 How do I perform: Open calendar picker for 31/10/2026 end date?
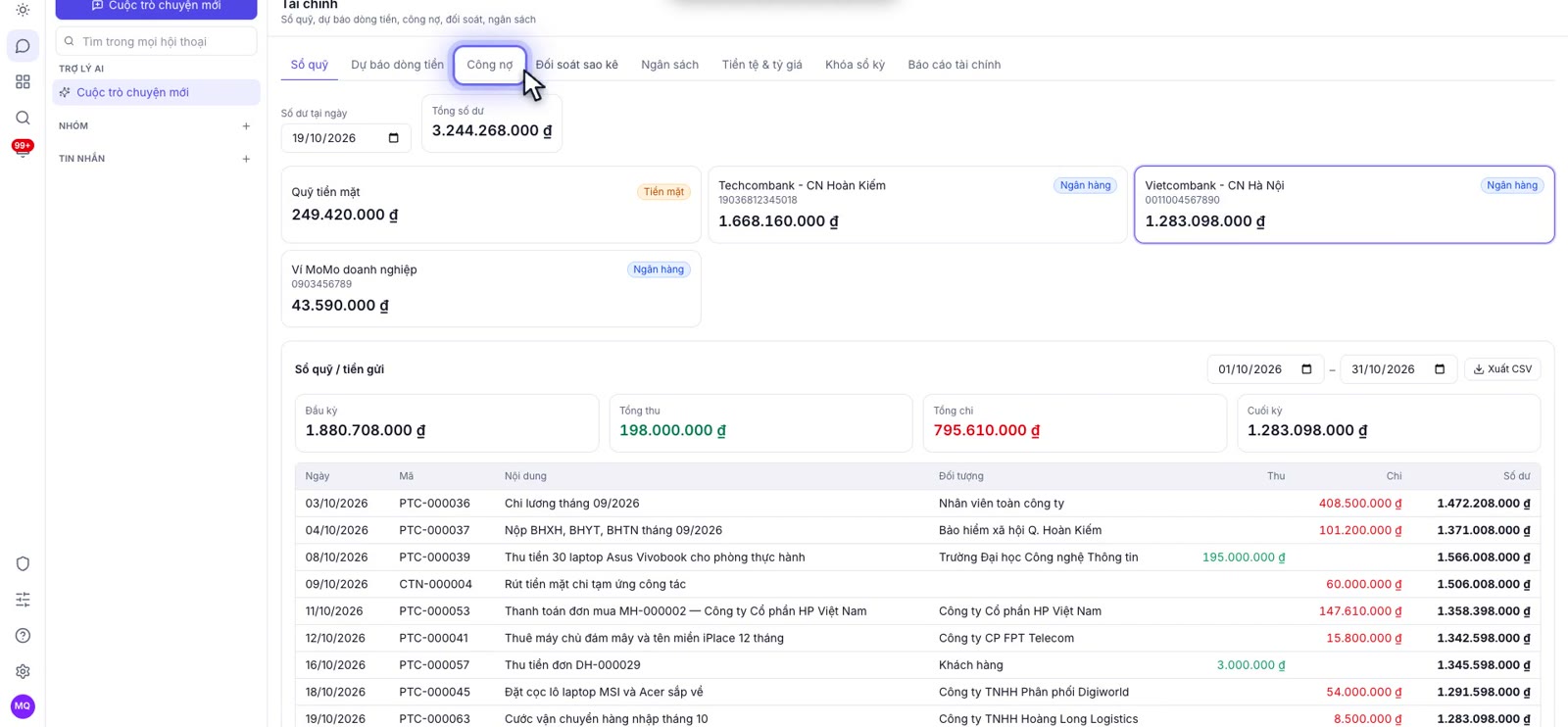point(1440,369)
